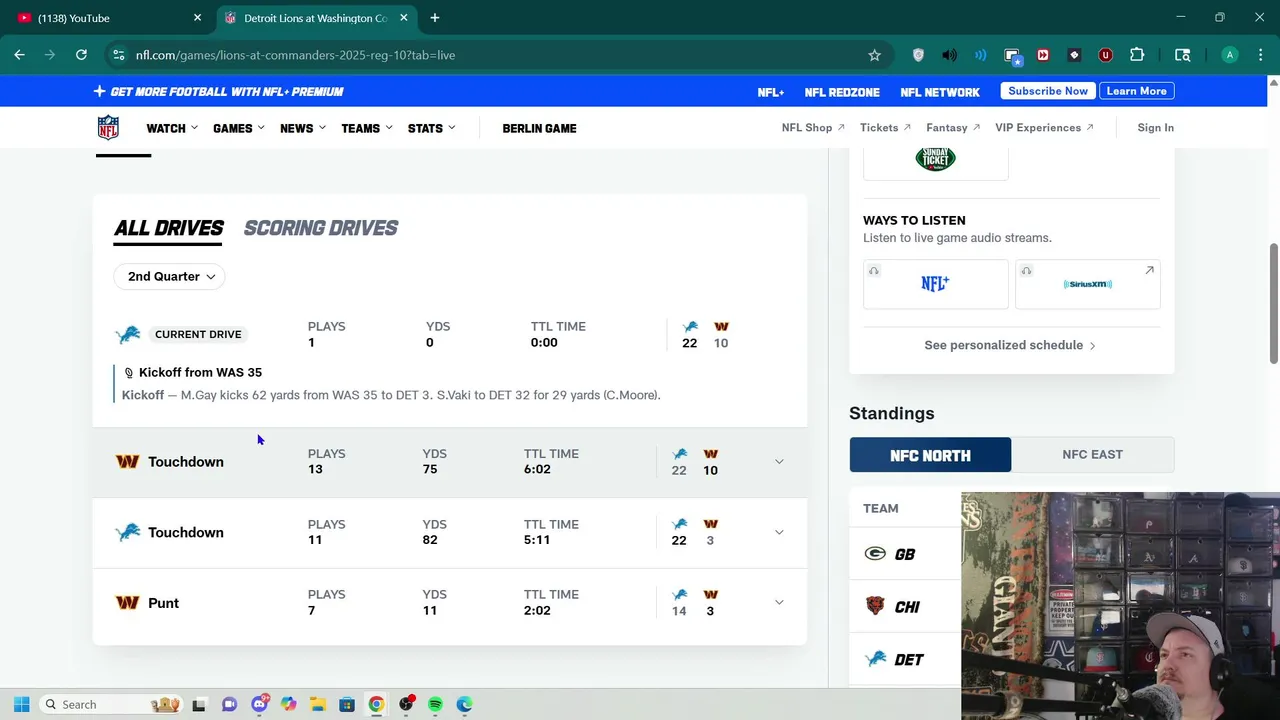
Task: Open the WATCH menu
Action: [172, 128]
